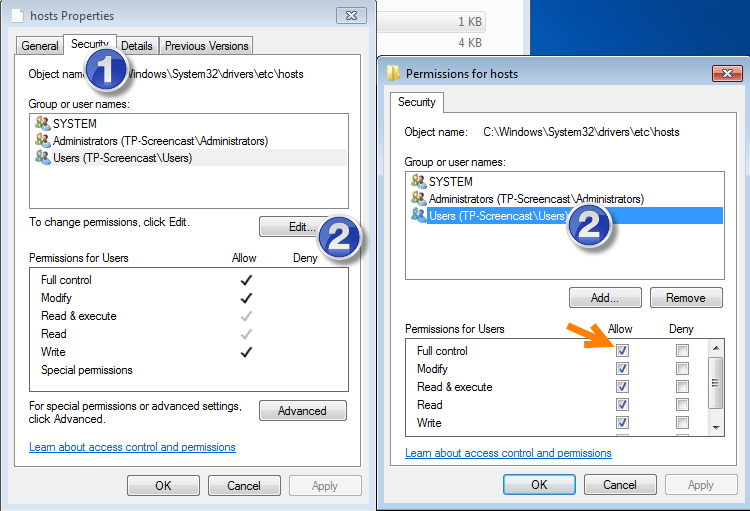Click the Administrators group icon in hosts Properties

pos(42,140)
